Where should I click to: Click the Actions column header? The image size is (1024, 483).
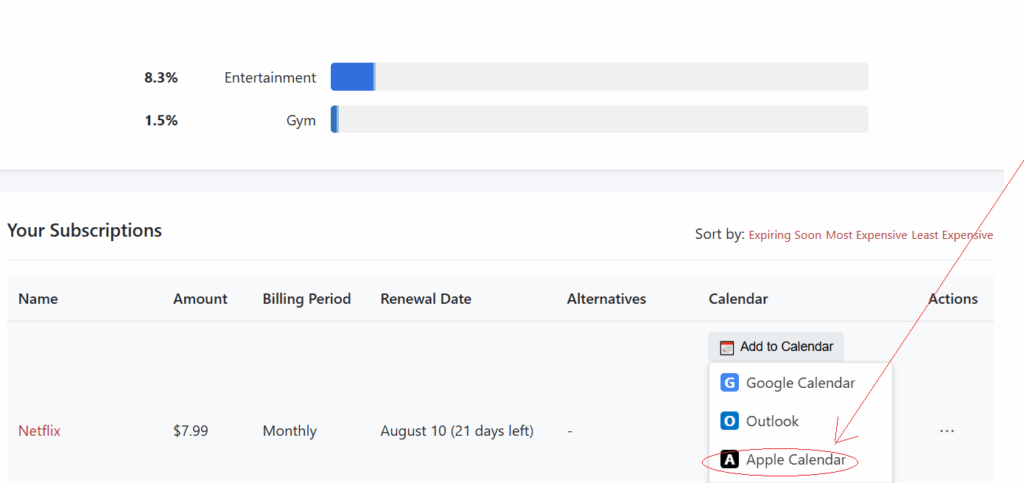(952, 299)
